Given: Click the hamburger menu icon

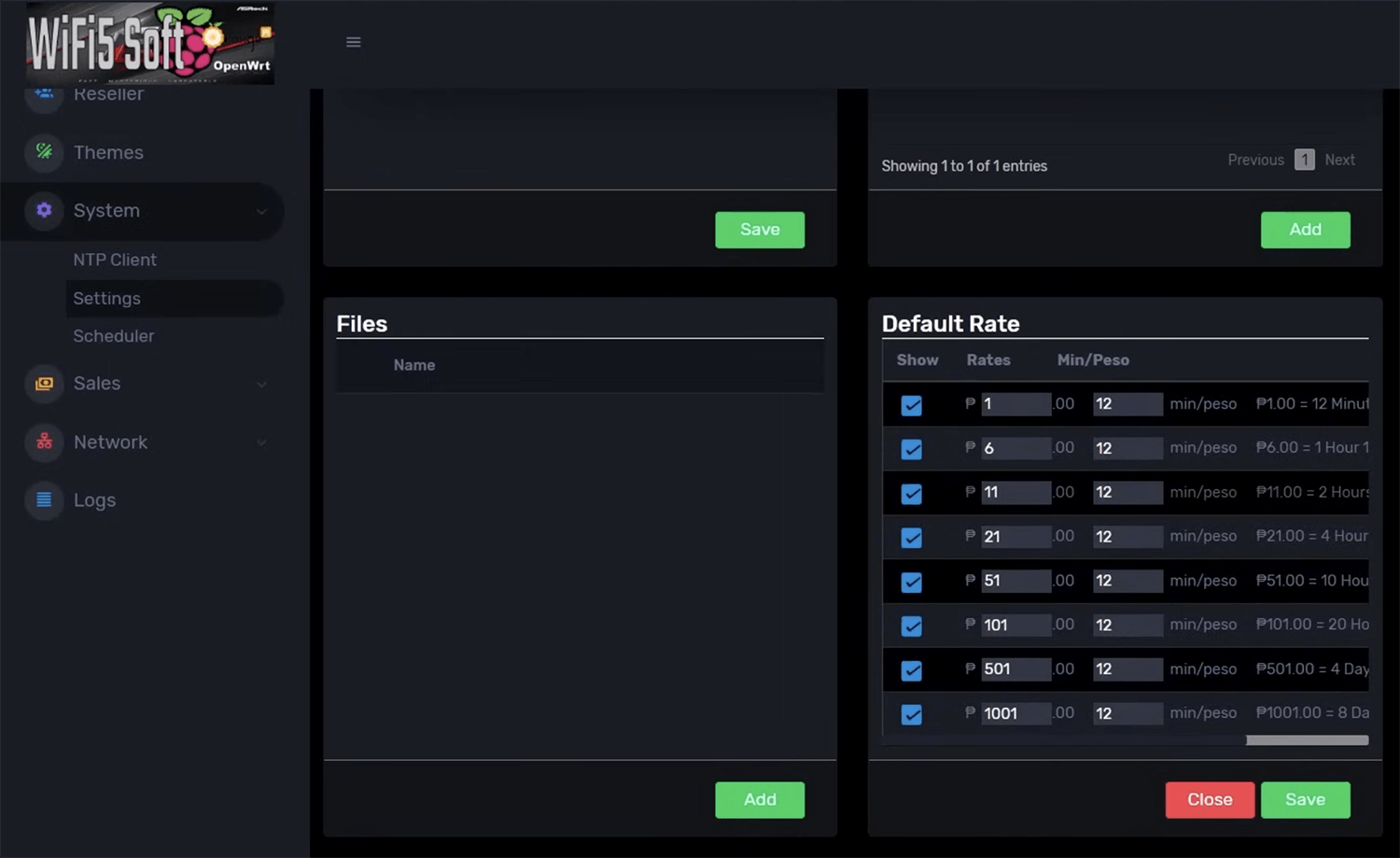Looking at the screenshot, I should point(353,42).
